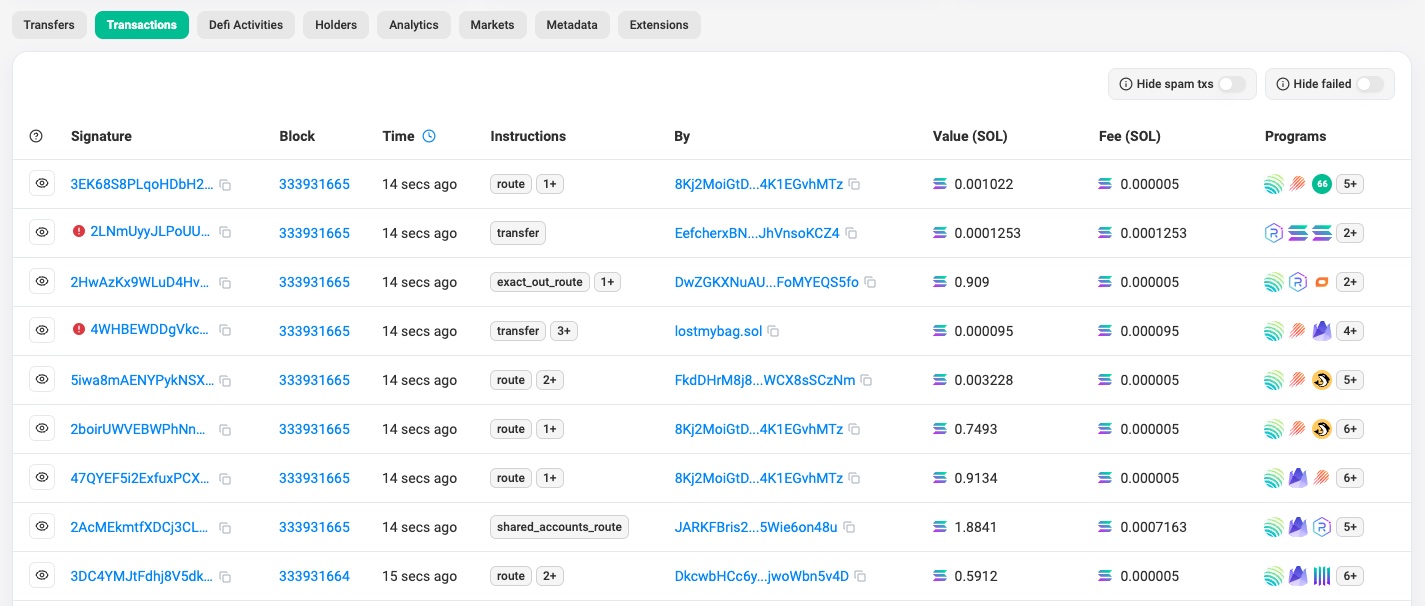The width and height of the screenshot is (1425, 606).
Task: Open the Metadata tab
Action: click(572, 25)
